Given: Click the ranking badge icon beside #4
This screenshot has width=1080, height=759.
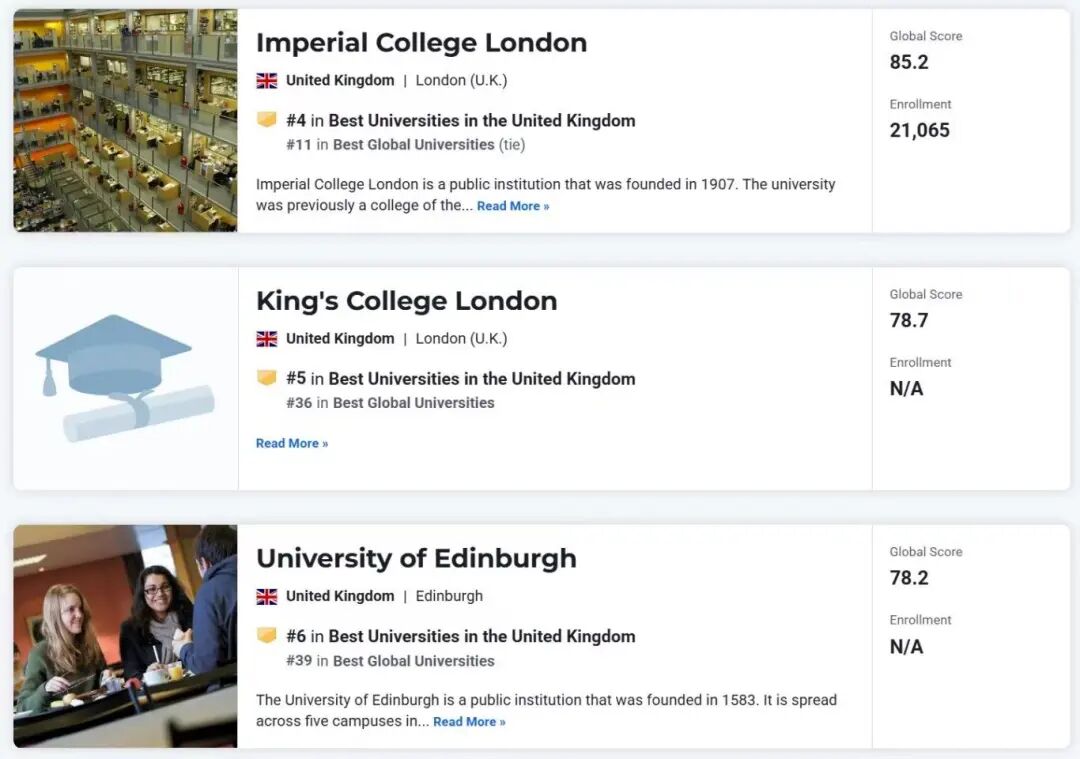Looking at the screenshot, I should pos(266,120).
